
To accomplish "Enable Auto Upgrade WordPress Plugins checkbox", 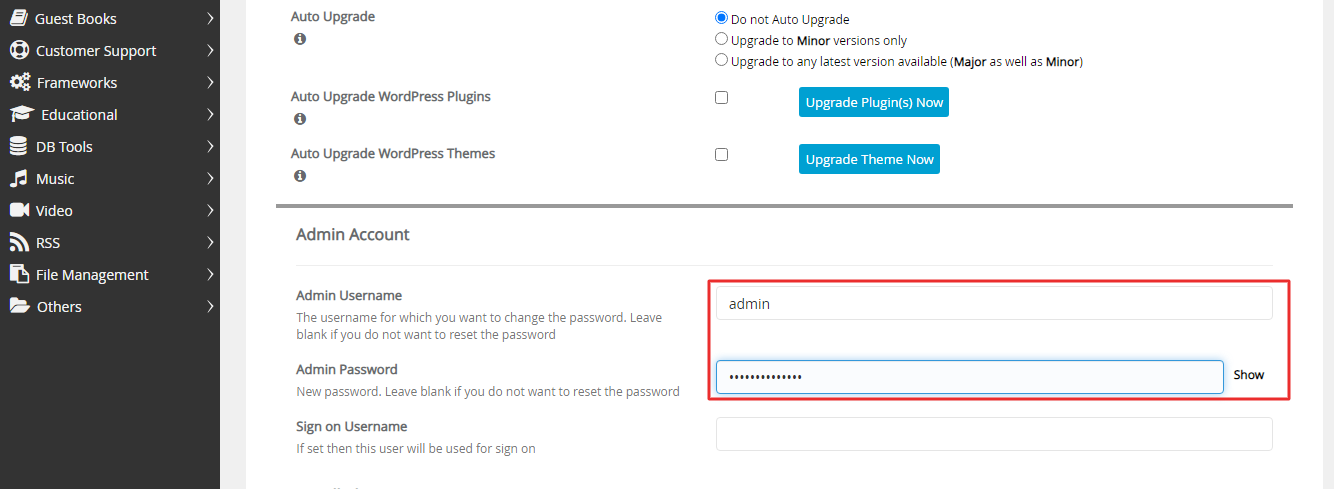I will click(721, 97).
